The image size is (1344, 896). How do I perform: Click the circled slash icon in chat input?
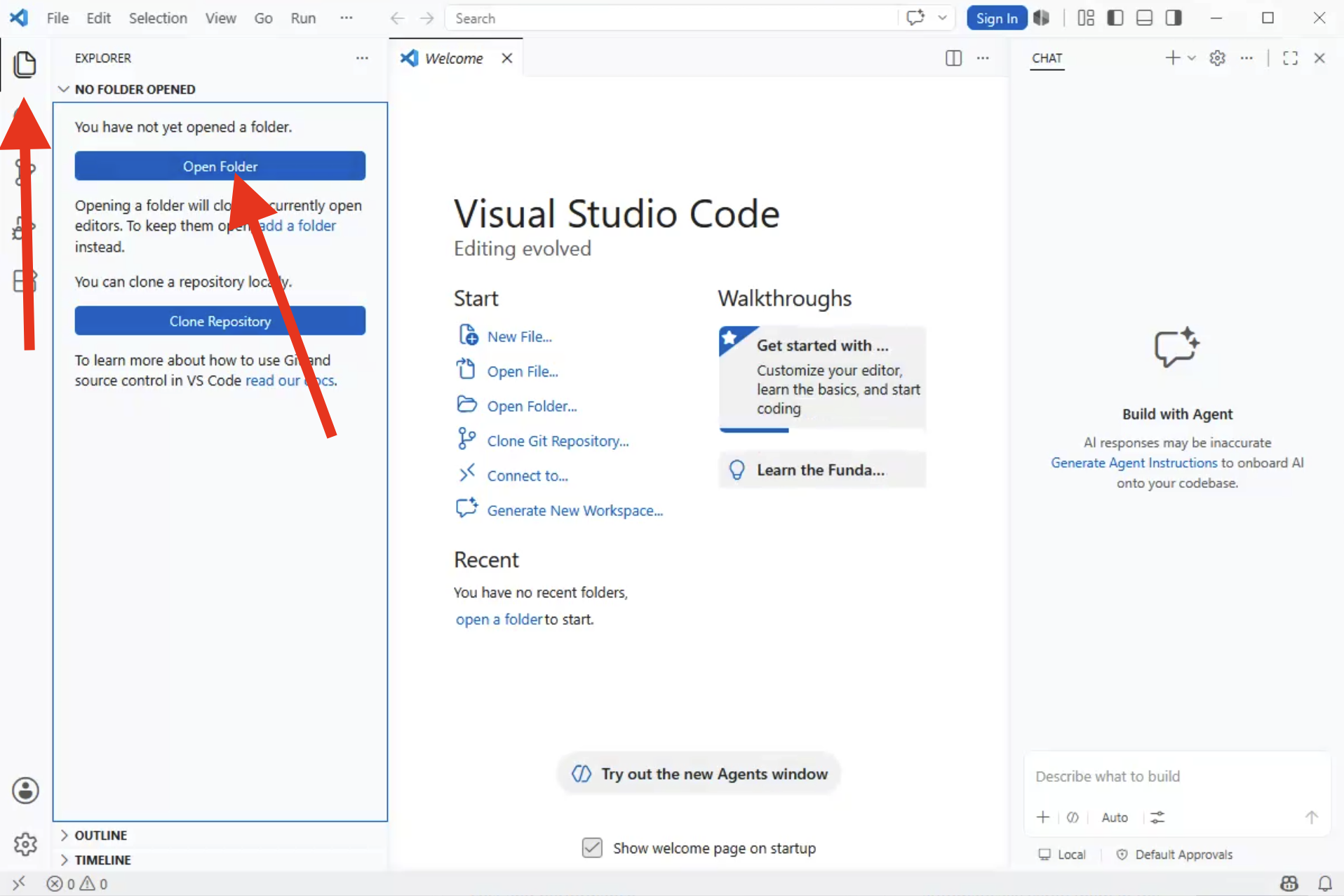click(1073, 817)
